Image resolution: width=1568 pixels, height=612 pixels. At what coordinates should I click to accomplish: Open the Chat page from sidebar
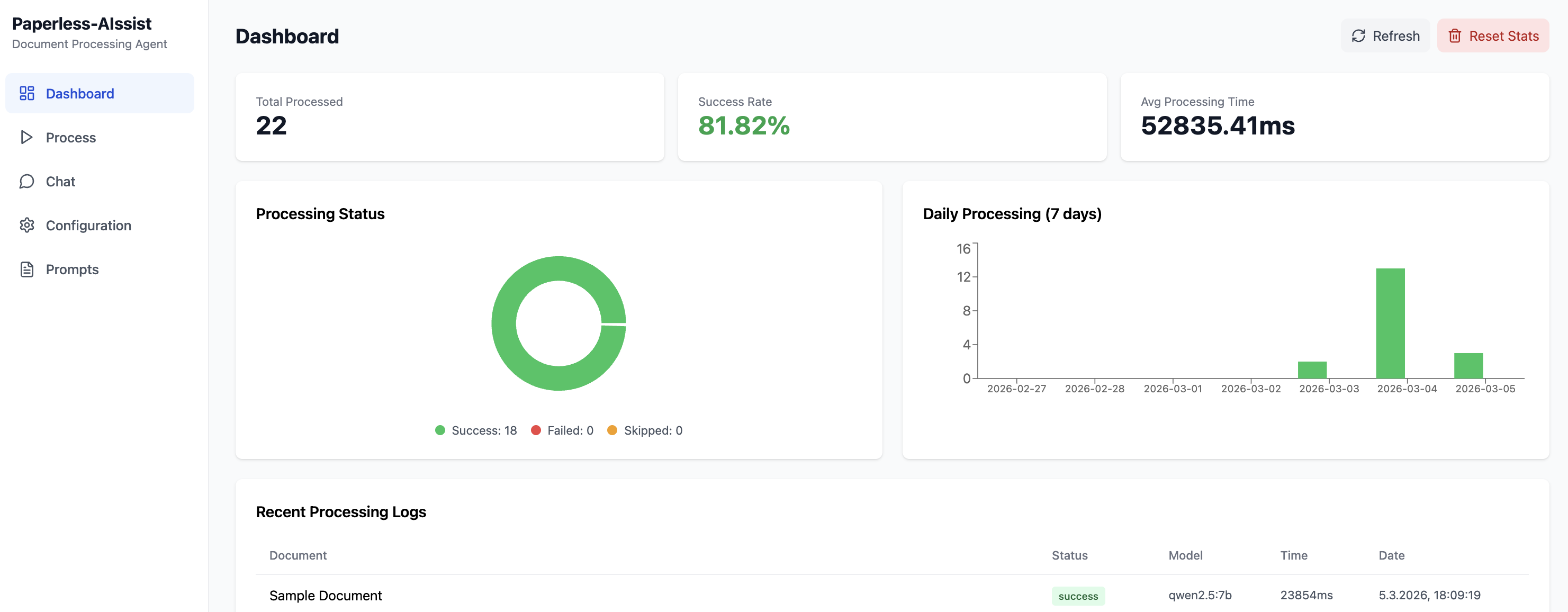pyautogui.click(x=60, y=182)
